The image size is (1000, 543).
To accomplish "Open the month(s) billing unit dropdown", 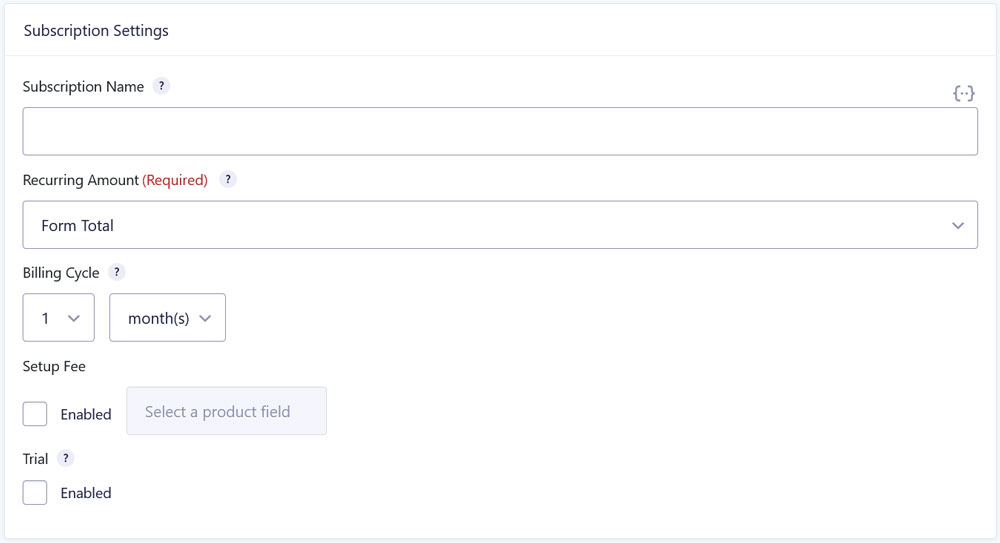I will (x=167, y=318).
